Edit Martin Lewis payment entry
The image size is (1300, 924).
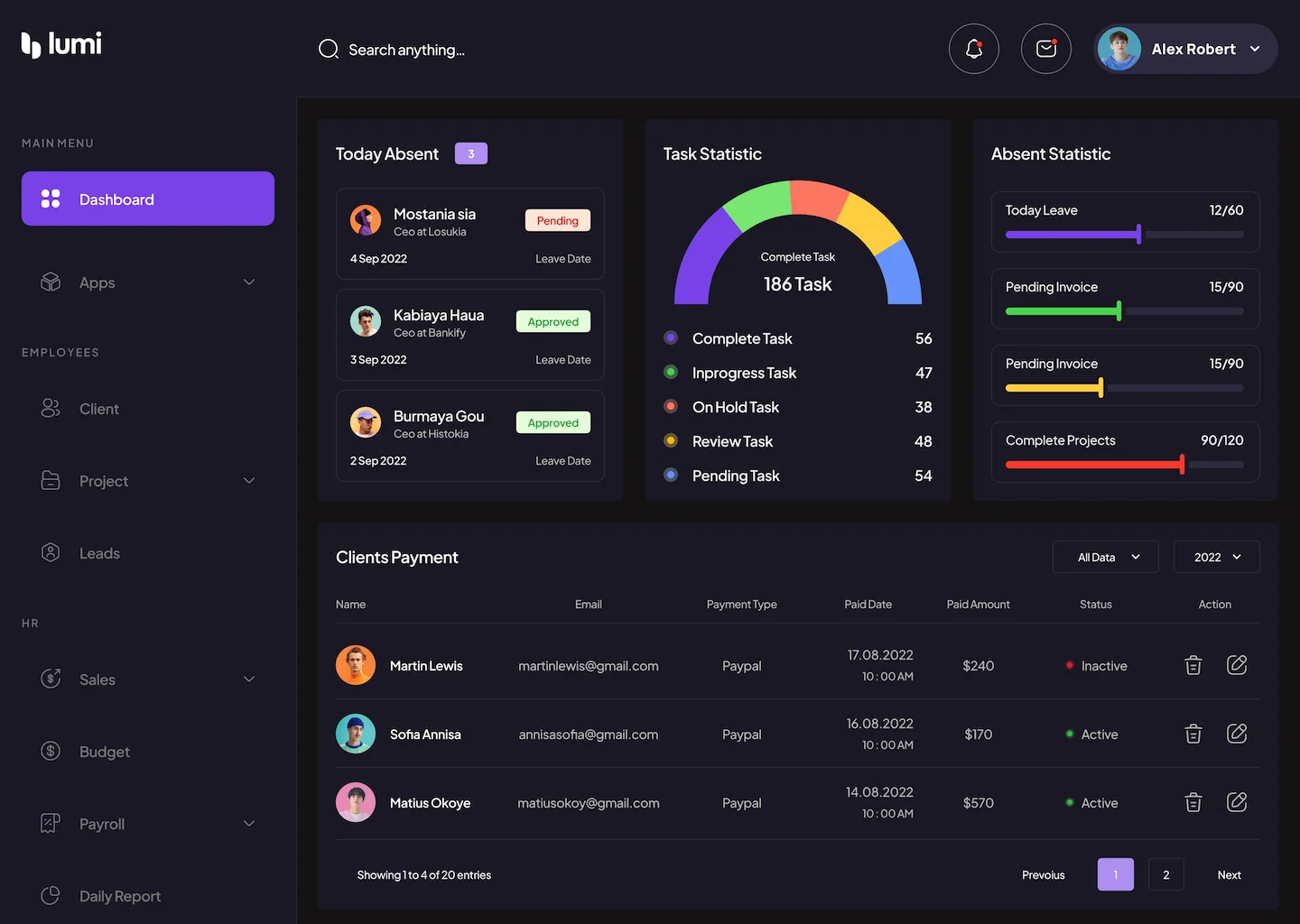click(x=1236, y=665)
